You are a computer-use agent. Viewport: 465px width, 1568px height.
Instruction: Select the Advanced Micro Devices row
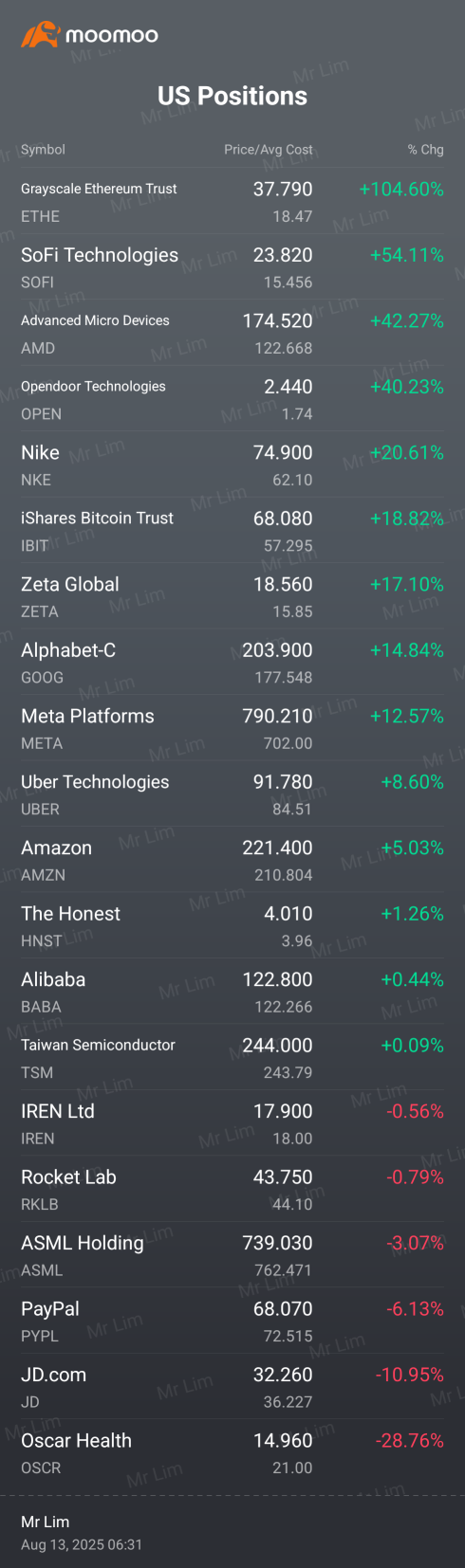click(x=232, y=334)
